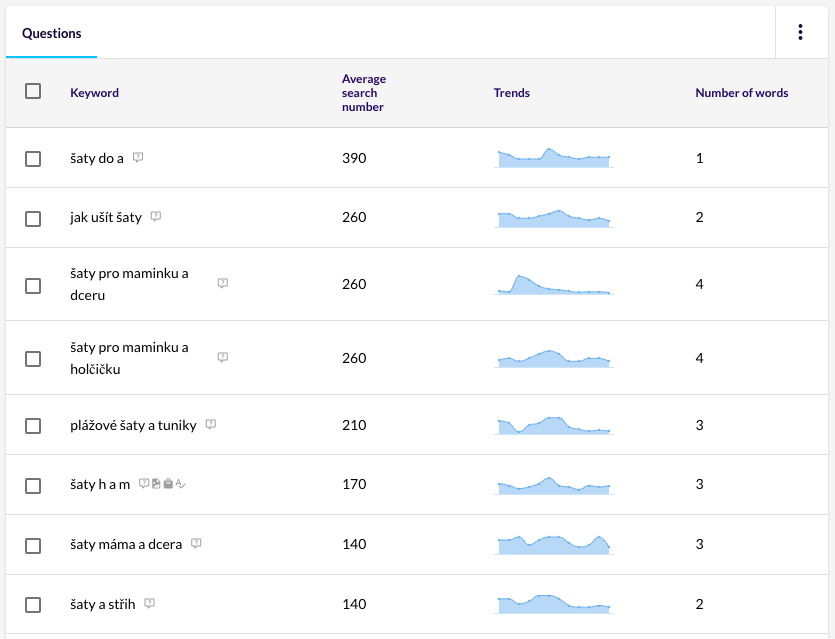The width and height of the screenshot is (835, 639).
Task: Enable checkbox for "šaty máma a dcera"
Action: 33,546
